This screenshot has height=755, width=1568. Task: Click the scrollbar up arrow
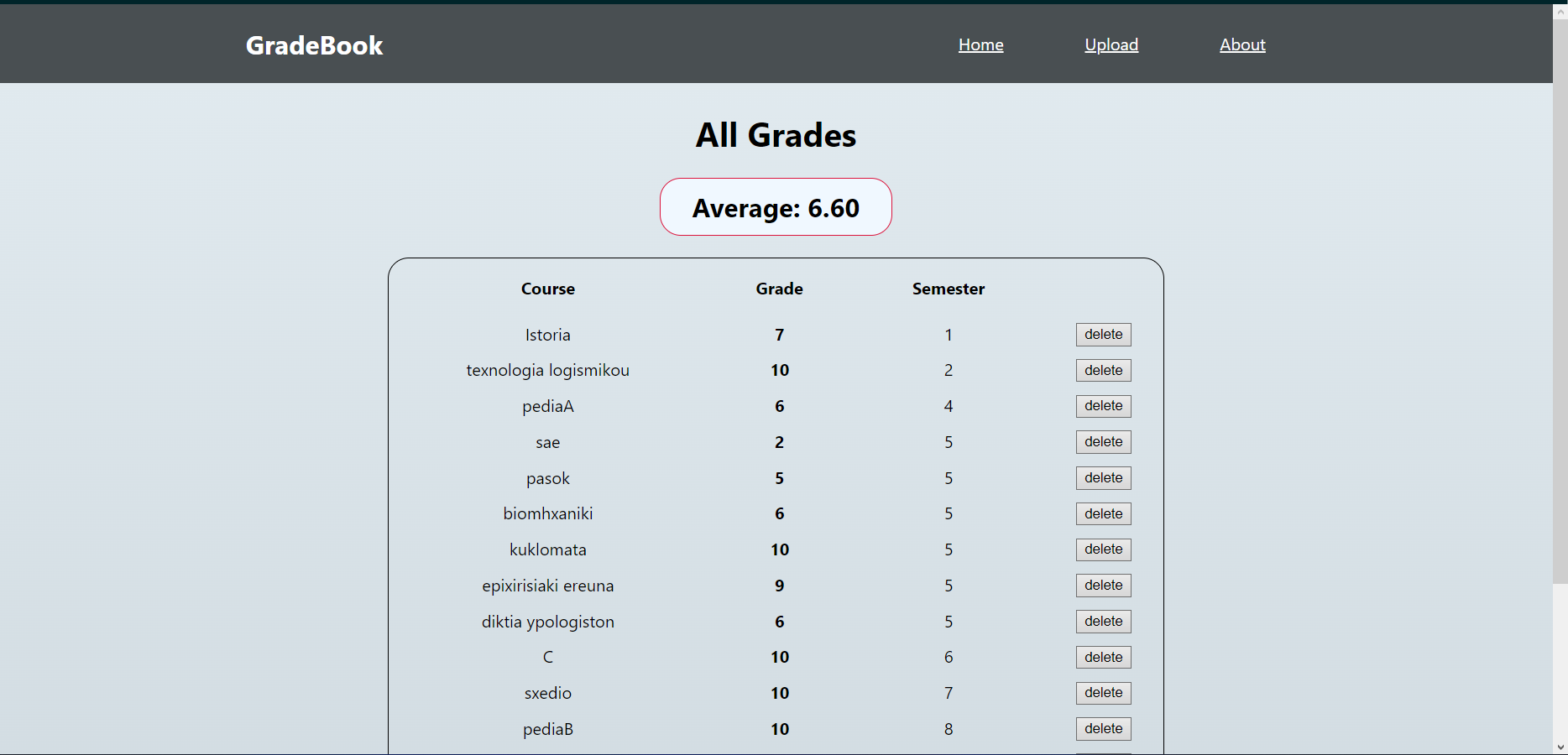[x=1560, y=12]
